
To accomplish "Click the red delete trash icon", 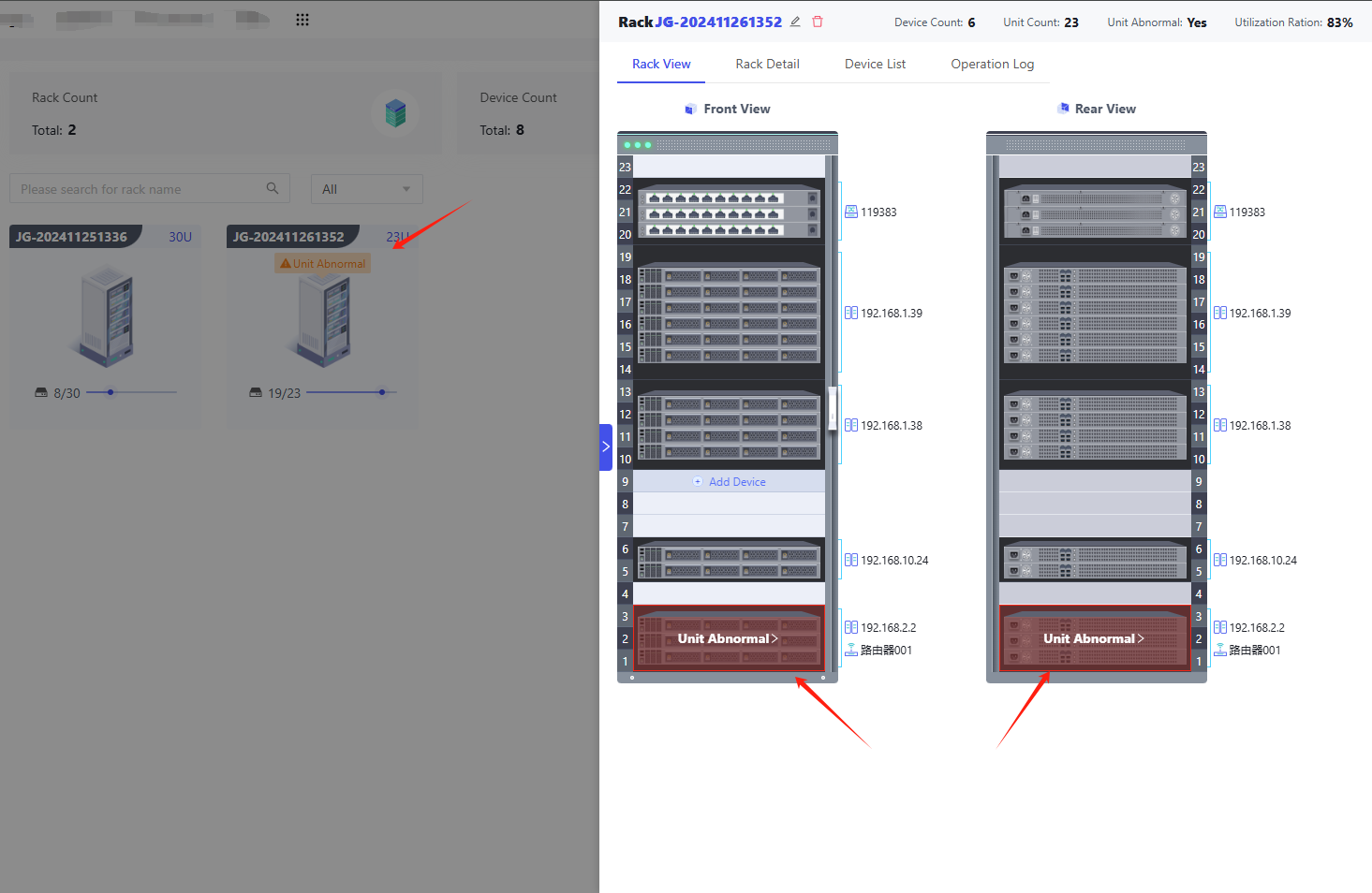I will click(818, 22).
